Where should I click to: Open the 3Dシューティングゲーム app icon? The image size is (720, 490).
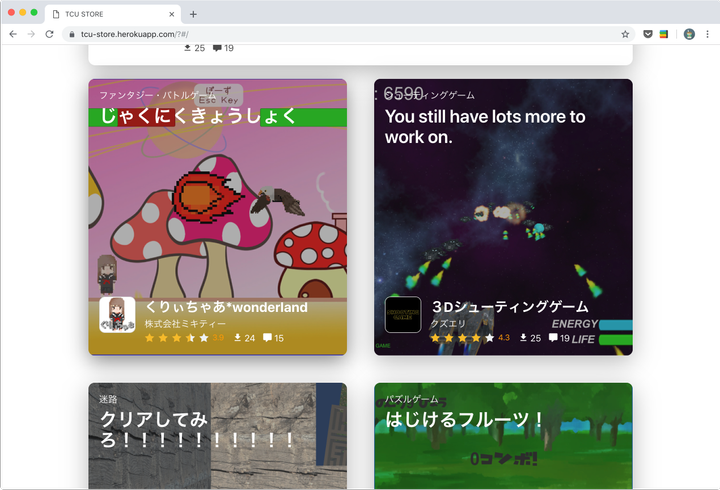(403, 315)
